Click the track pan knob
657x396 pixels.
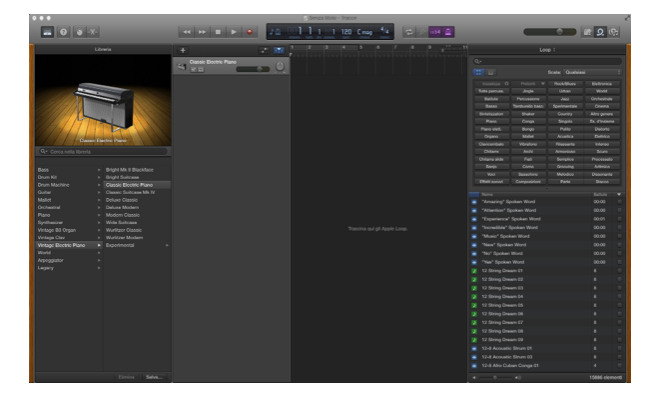tap(280, 67)
